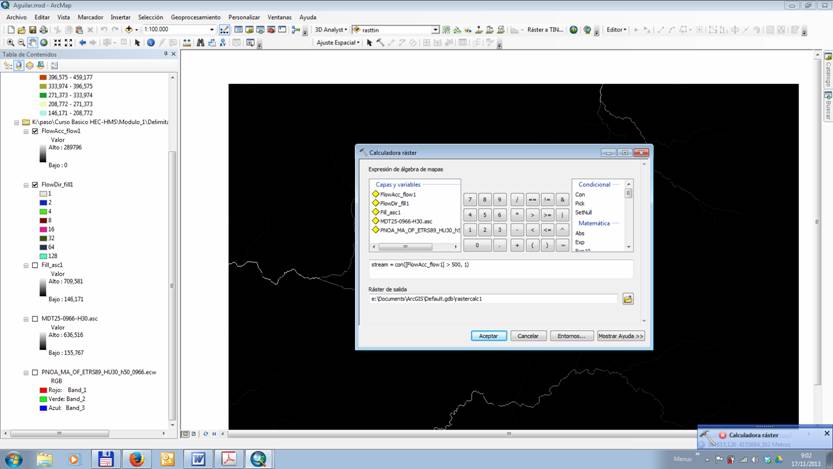Open the Geoprocesamiento menu
833x469 pixels.
click(x=195, y=17)
